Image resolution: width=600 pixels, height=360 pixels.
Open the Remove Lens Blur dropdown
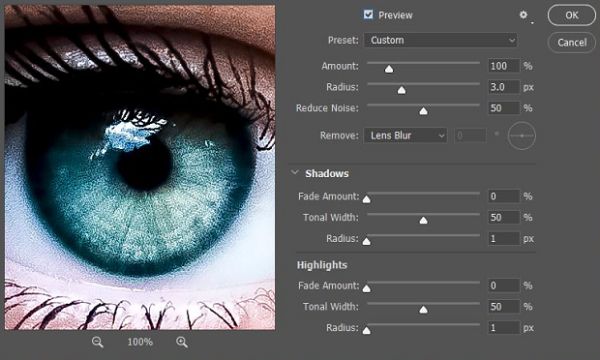tap(405, 135)
